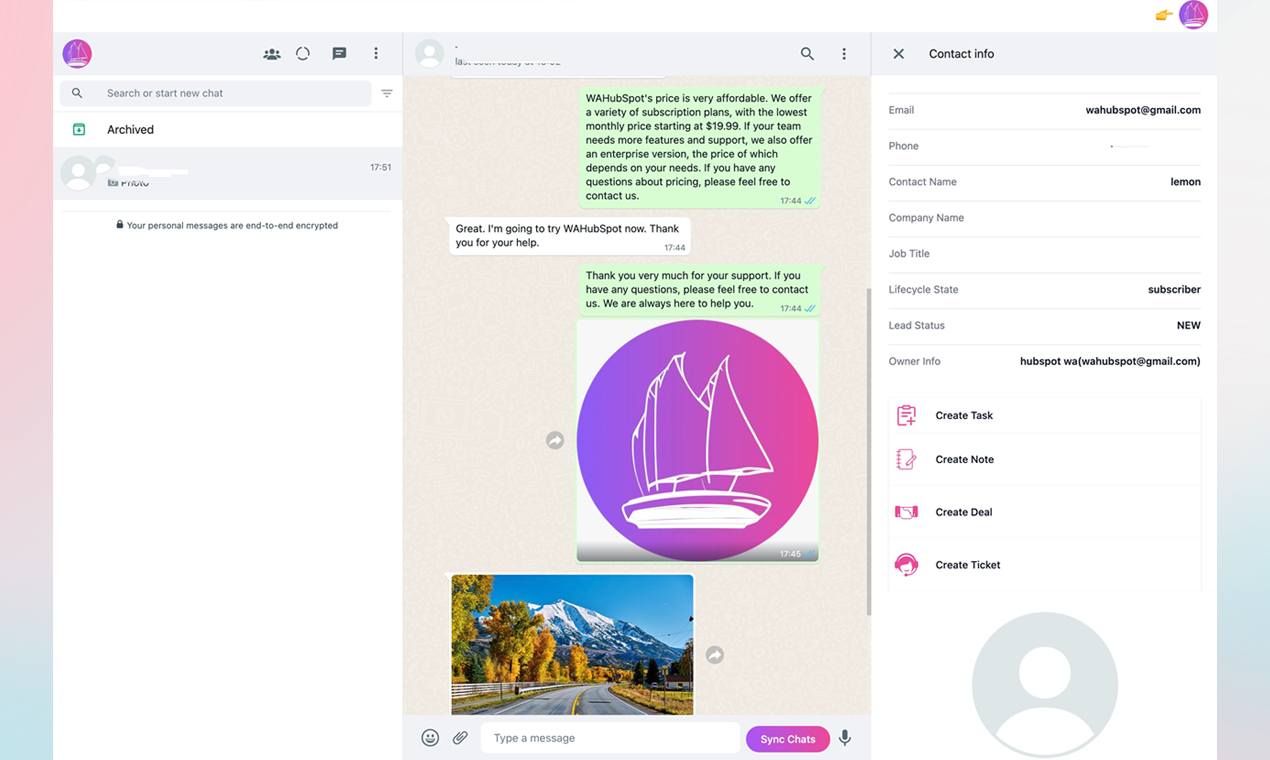
Task: Click the message 'Great. I'm going to try WAHubSpot'
Action: pos(568,236)
